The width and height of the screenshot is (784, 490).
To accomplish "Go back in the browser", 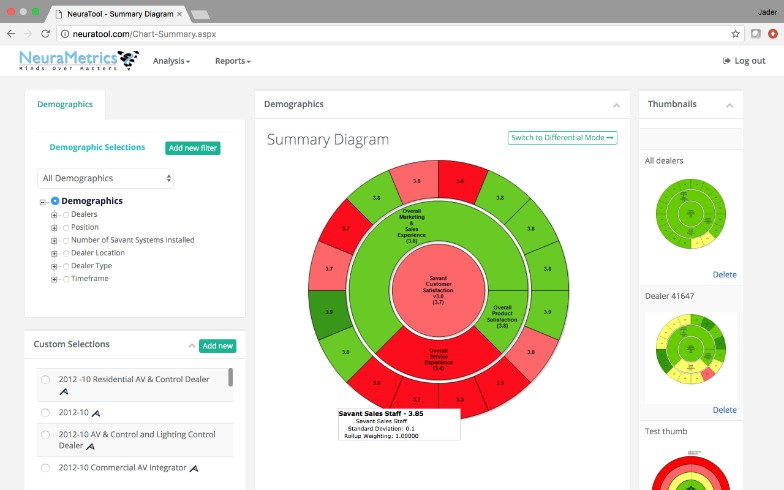I will click(11, 34).
